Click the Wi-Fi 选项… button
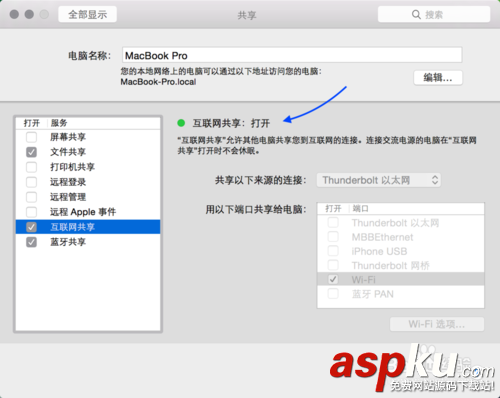 [x=437, y=324]
